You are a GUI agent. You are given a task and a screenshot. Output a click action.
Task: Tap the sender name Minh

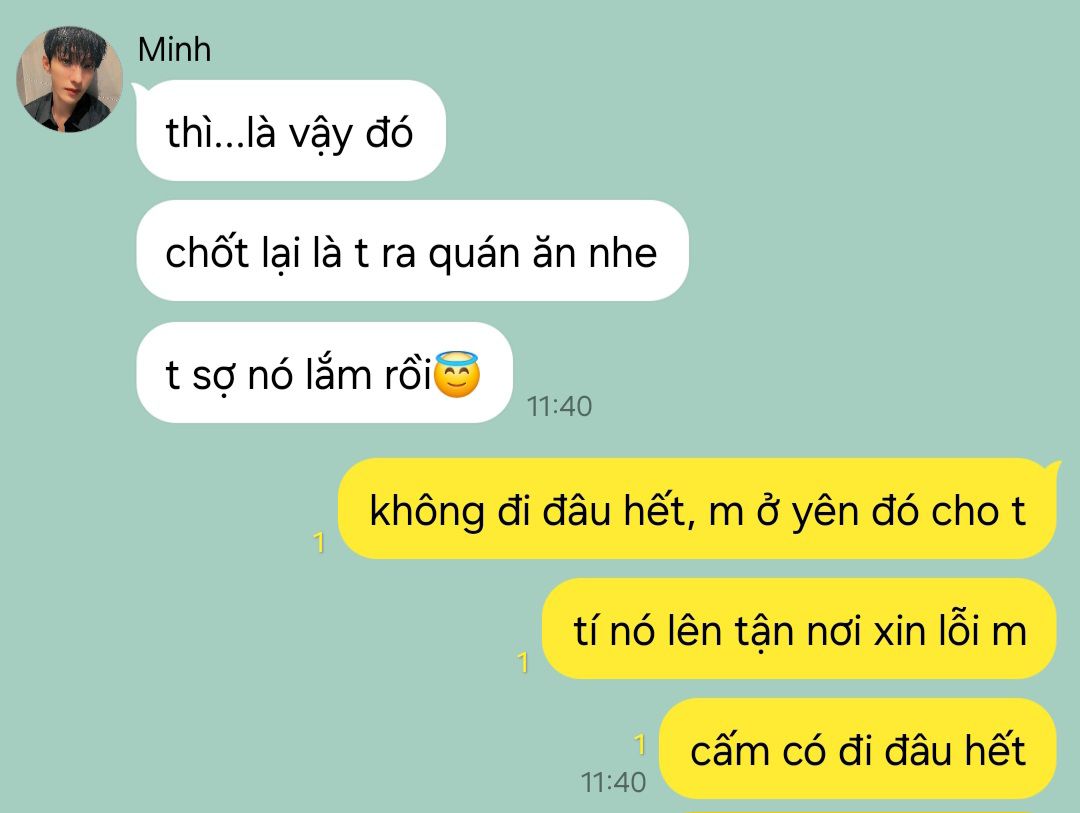pyautogui.click(x=174, y=50)
